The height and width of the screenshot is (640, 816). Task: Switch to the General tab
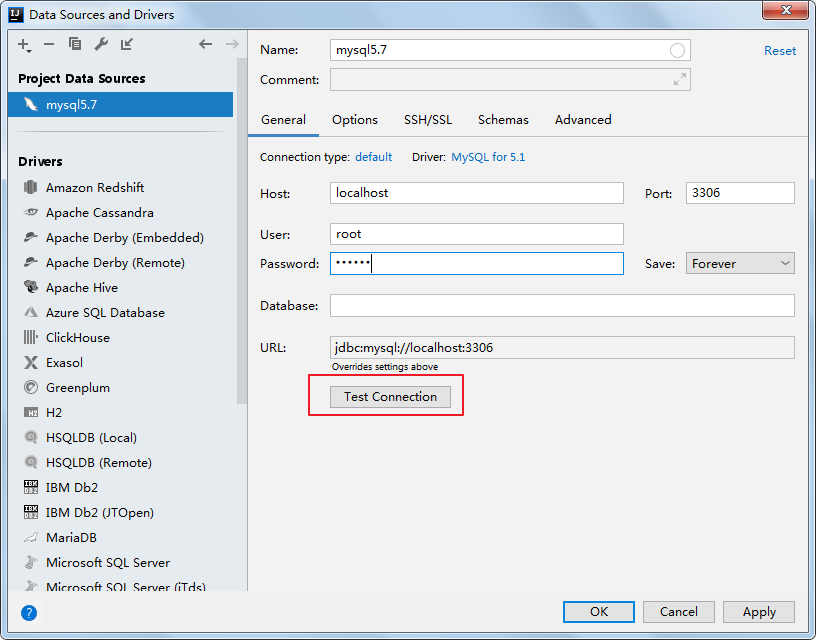coord(284,120)
